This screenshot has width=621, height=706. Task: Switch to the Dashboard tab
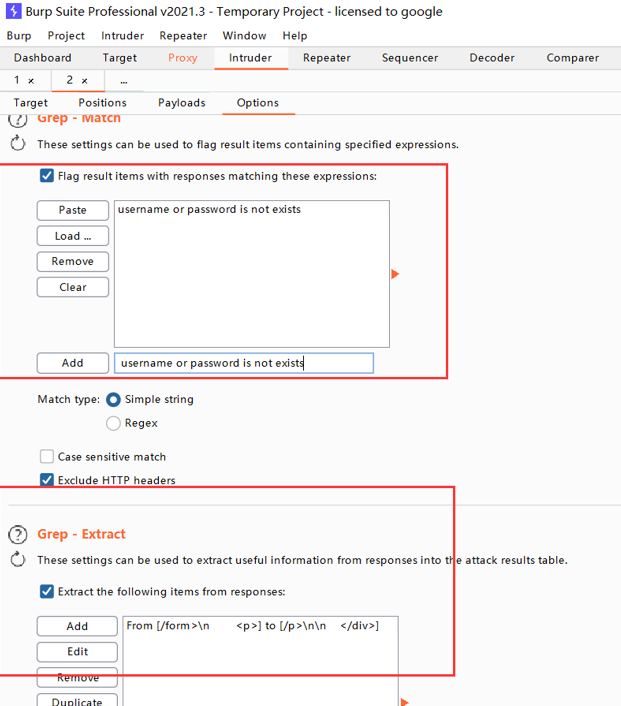click(43, 58)
